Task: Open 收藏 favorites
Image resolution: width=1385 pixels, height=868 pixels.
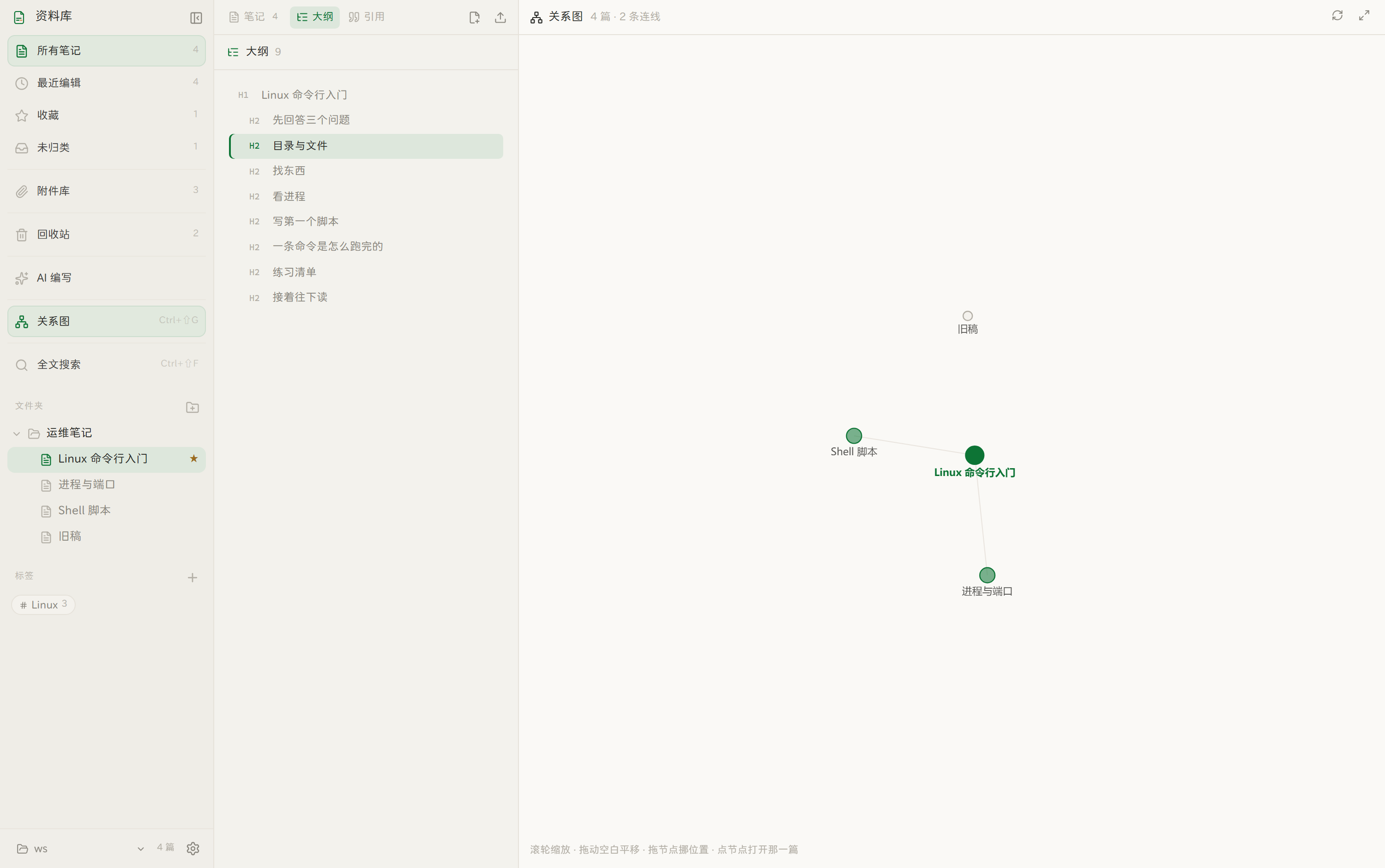Action: click(107, 115)
